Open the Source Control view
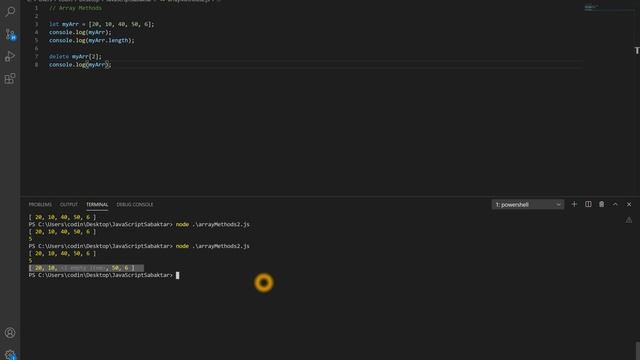The image size is (640, 360). (x=10, y=34)
